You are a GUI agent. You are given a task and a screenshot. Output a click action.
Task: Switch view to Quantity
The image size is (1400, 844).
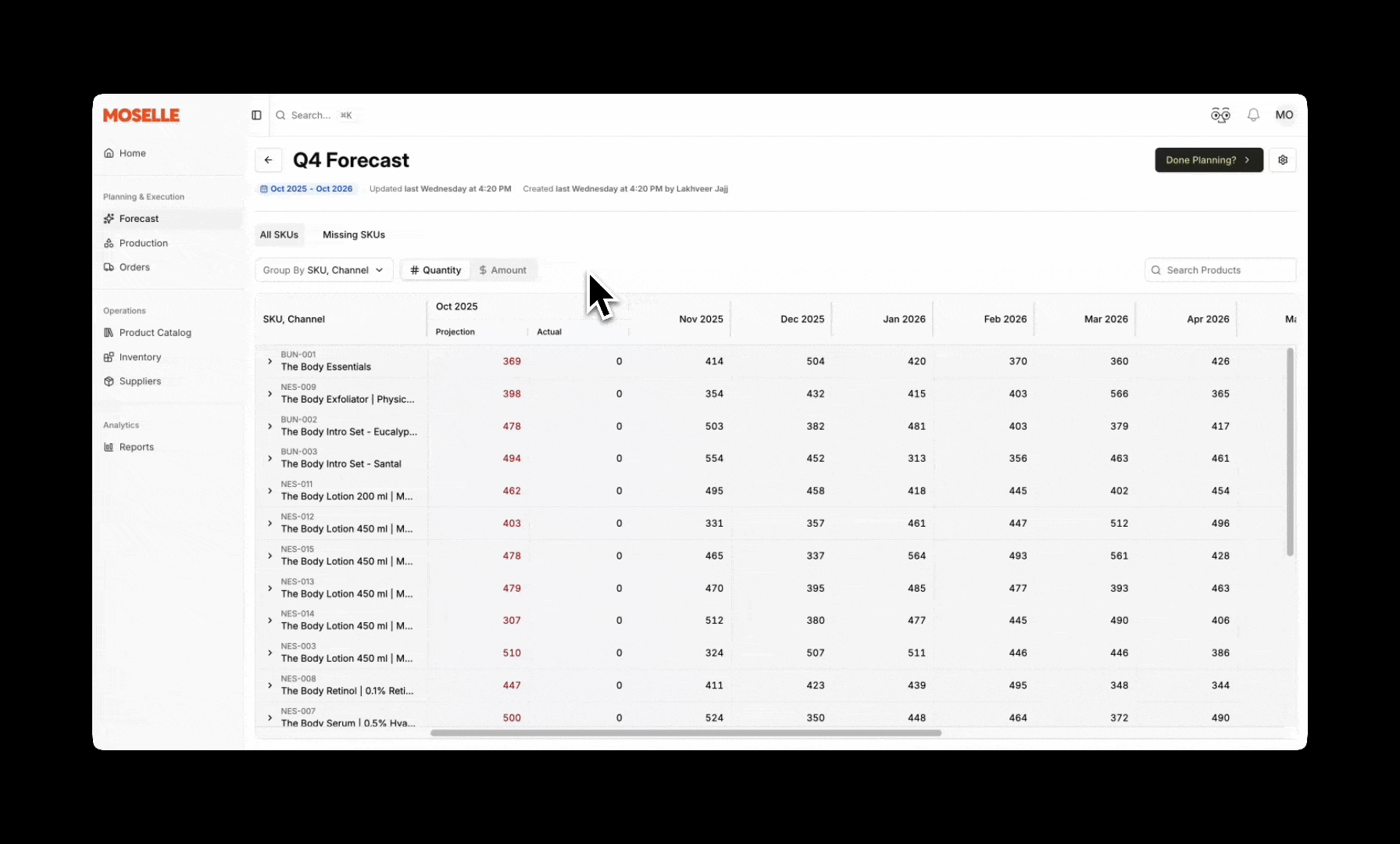click(436, 270)
